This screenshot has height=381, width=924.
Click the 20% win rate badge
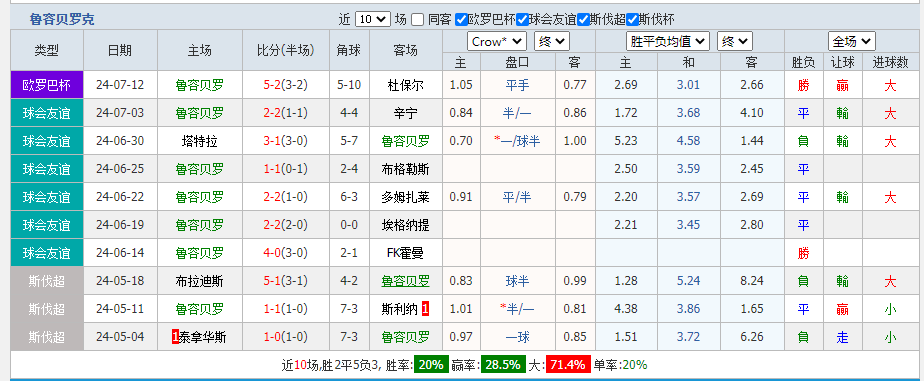430,365
